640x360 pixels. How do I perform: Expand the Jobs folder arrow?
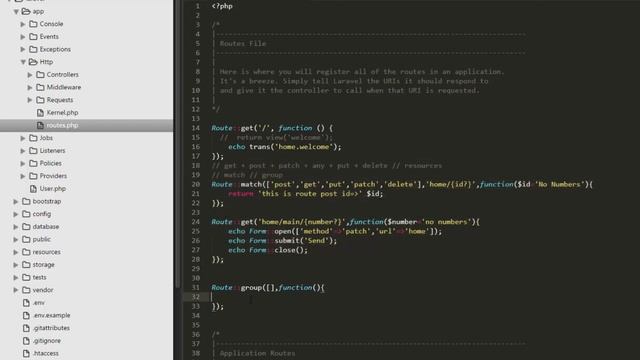tap(23, 138)
